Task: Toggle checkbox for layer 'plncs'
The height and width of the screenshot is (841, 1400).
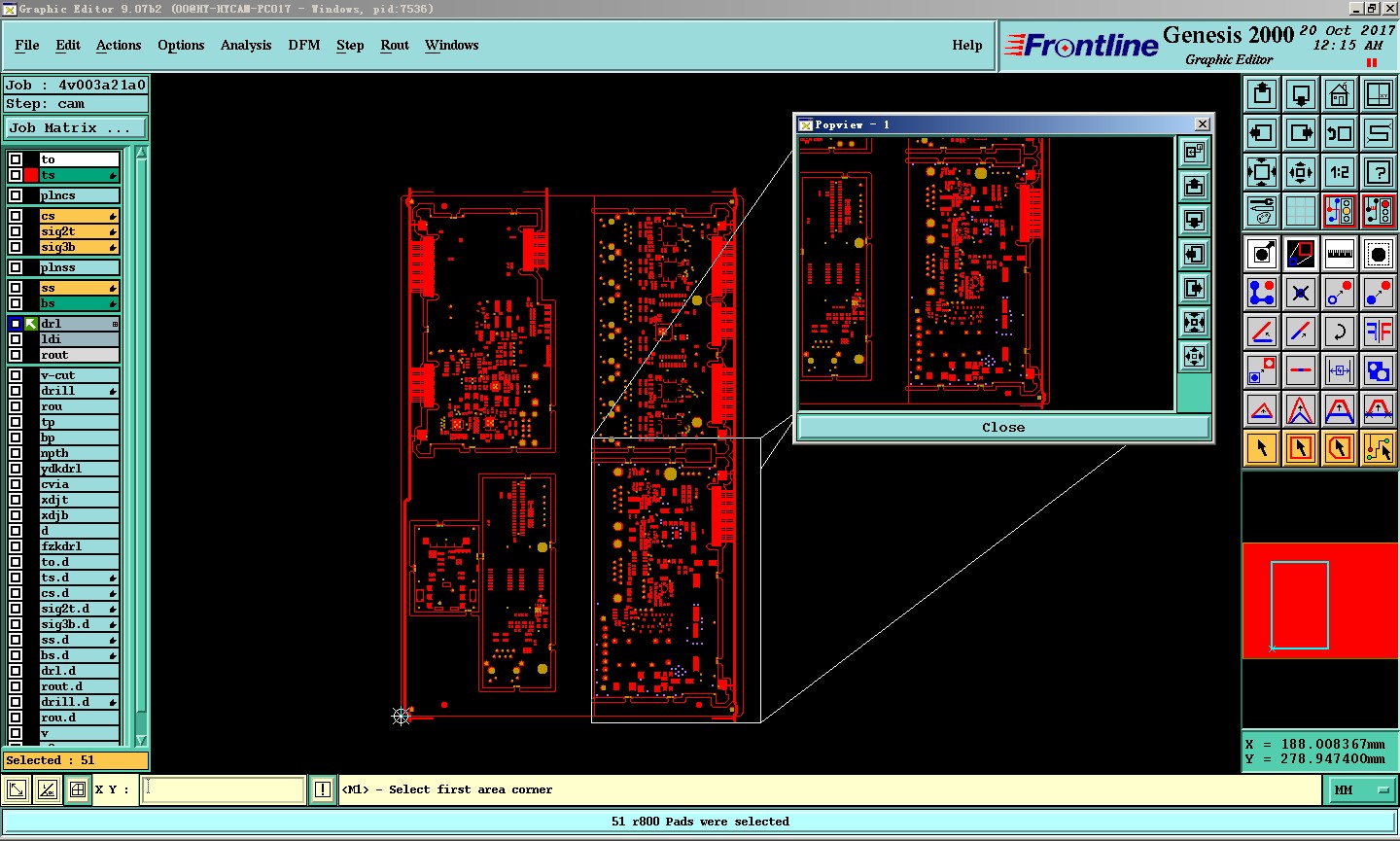Action: tap(16, 195)
